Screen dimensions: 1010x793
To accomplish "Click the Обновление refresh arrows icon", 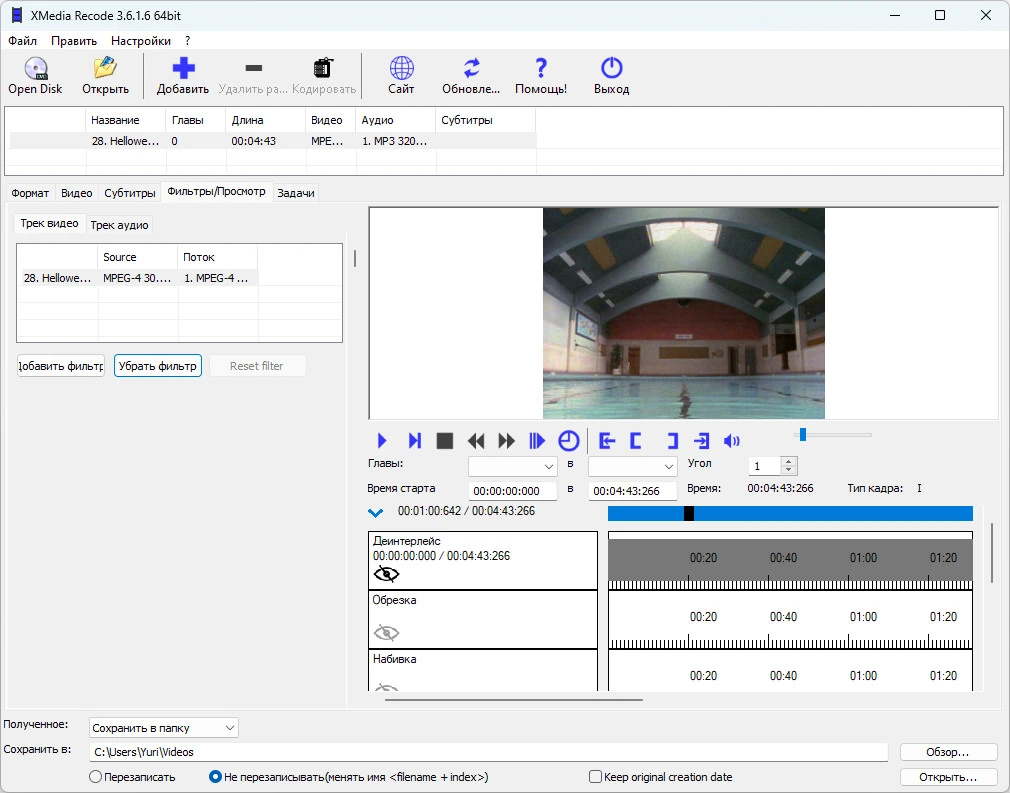I will (472, 68).
